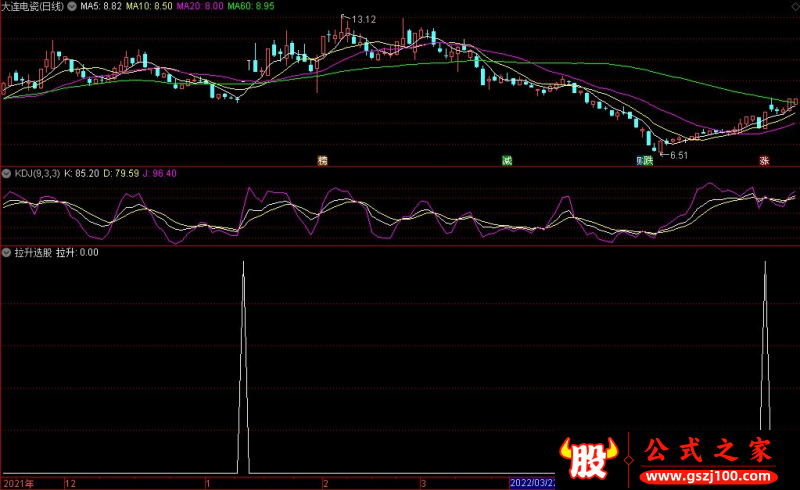Open 拉升选股 indicator dropdown arrow

(x=6, y=252)
